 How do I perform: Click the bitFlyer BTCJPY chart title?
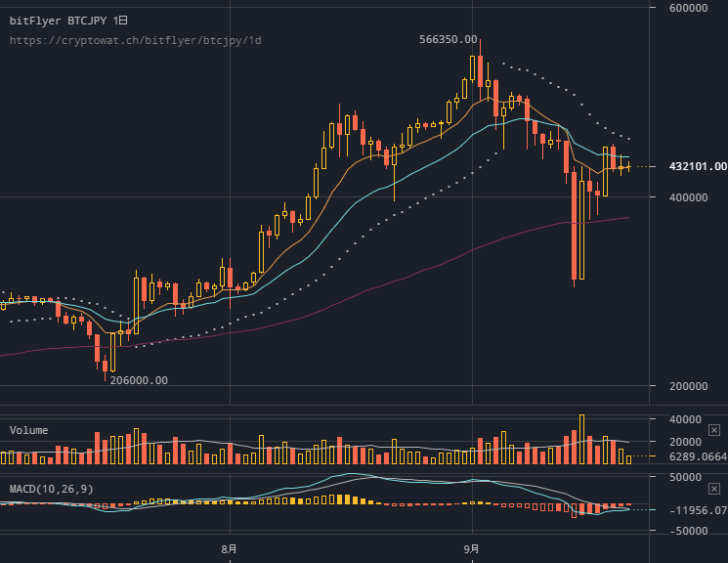point(68,20)
